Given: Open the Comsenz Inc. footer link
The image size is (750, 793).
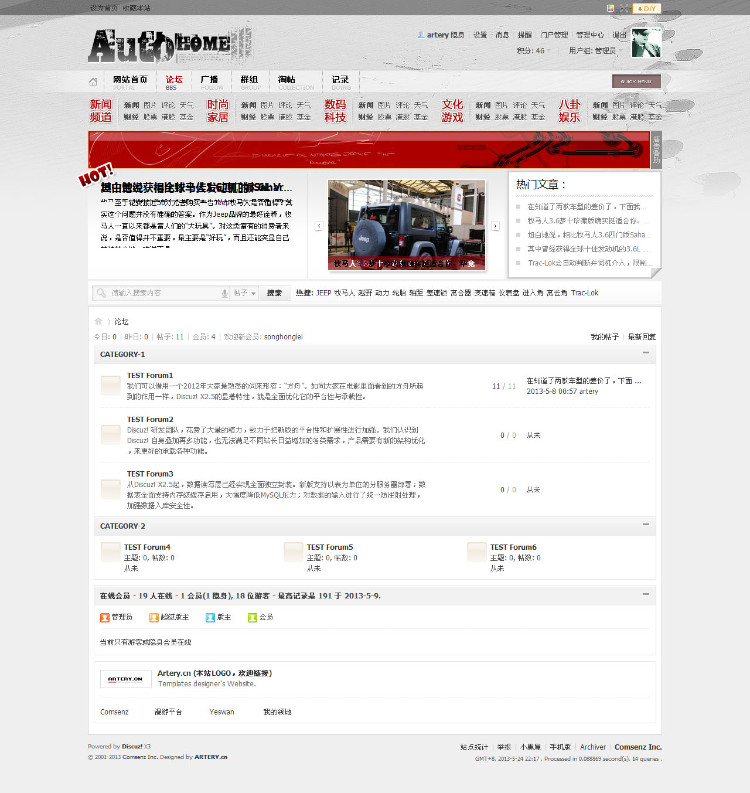Looking at the screenshot, I should (x=638, y=747).
